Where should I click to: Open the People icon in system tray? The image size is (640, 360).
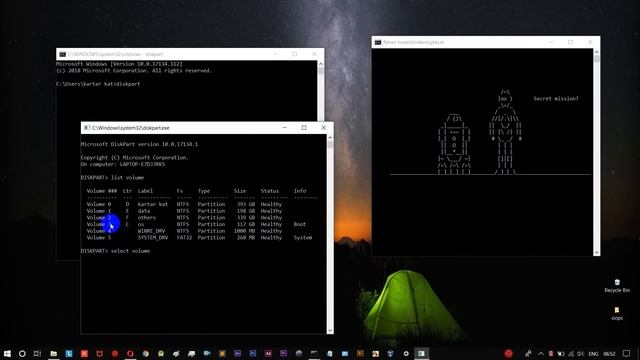tap(528, 353)
